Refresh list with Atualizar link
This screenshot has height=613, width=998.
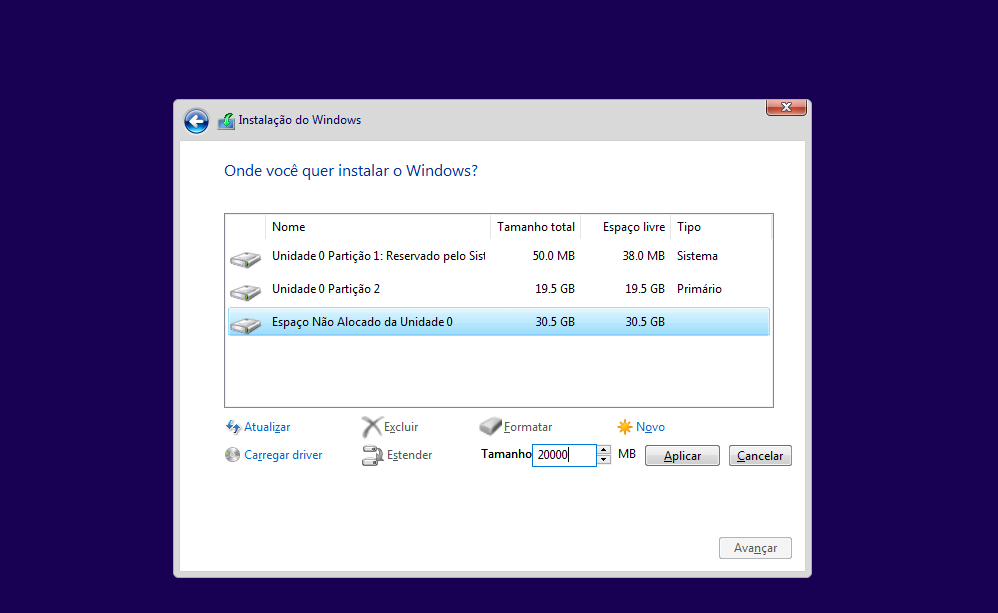(267, 427)
